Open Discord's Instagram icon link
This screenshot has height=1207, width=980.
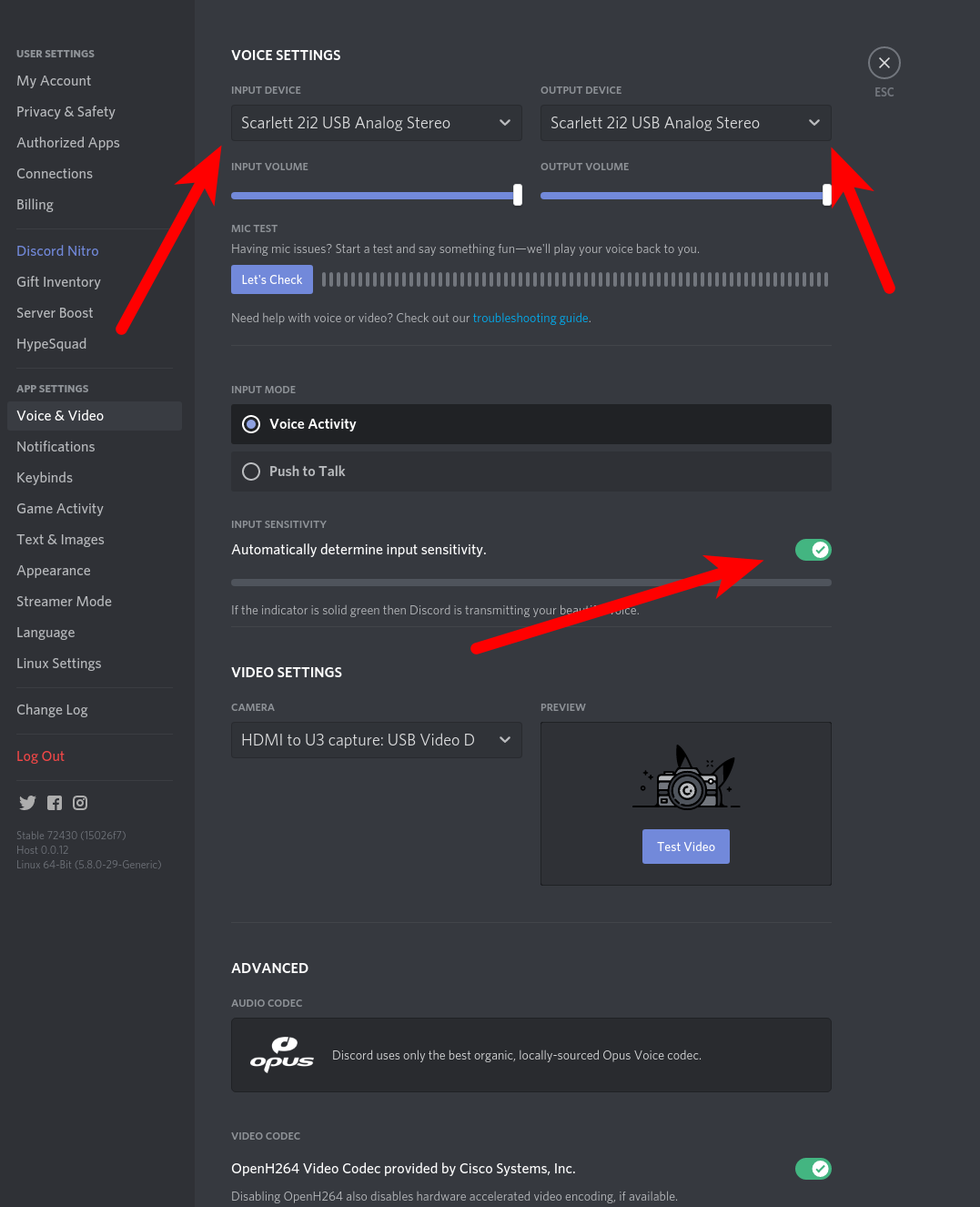click(x=80, y=803)
